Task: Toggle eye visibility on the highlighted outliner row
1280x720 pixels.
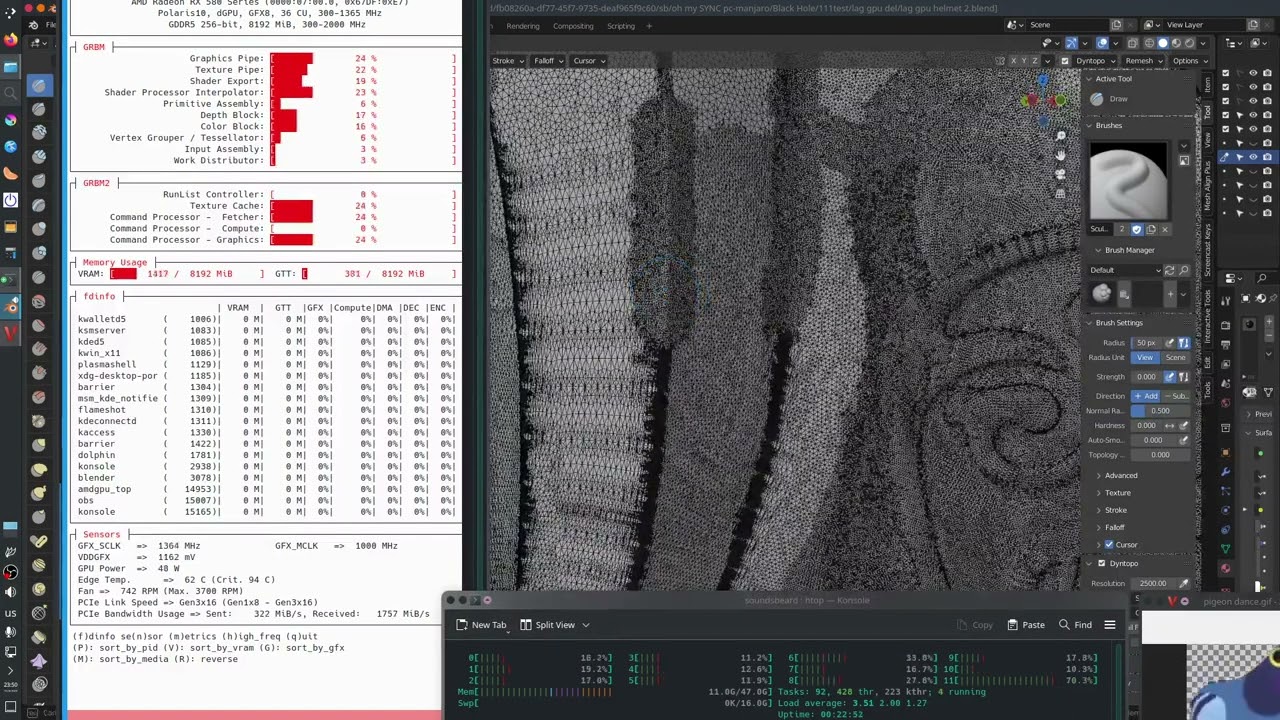Action: click(x=1252, y=157)
